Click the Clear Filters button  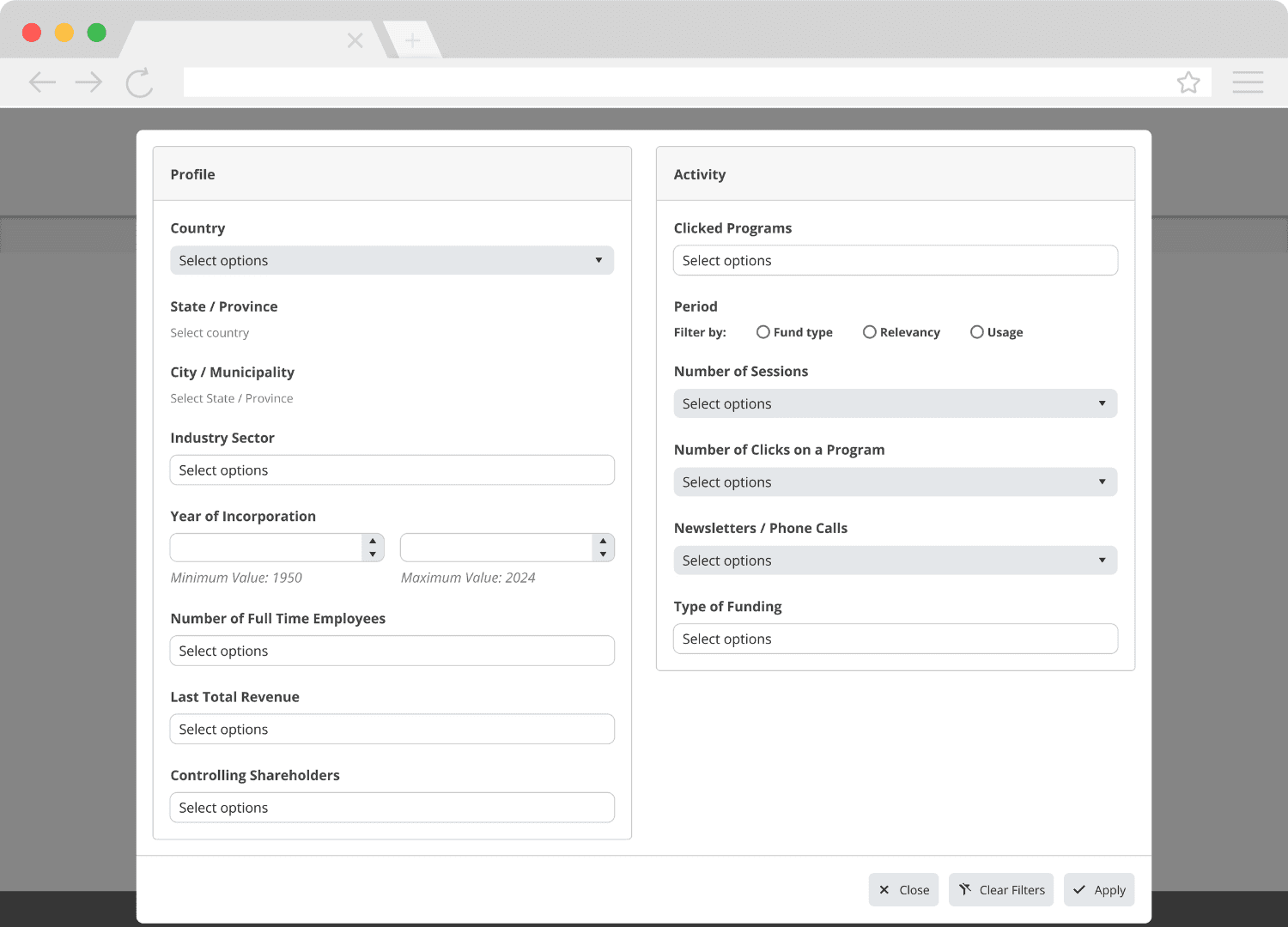[1001, 889]
